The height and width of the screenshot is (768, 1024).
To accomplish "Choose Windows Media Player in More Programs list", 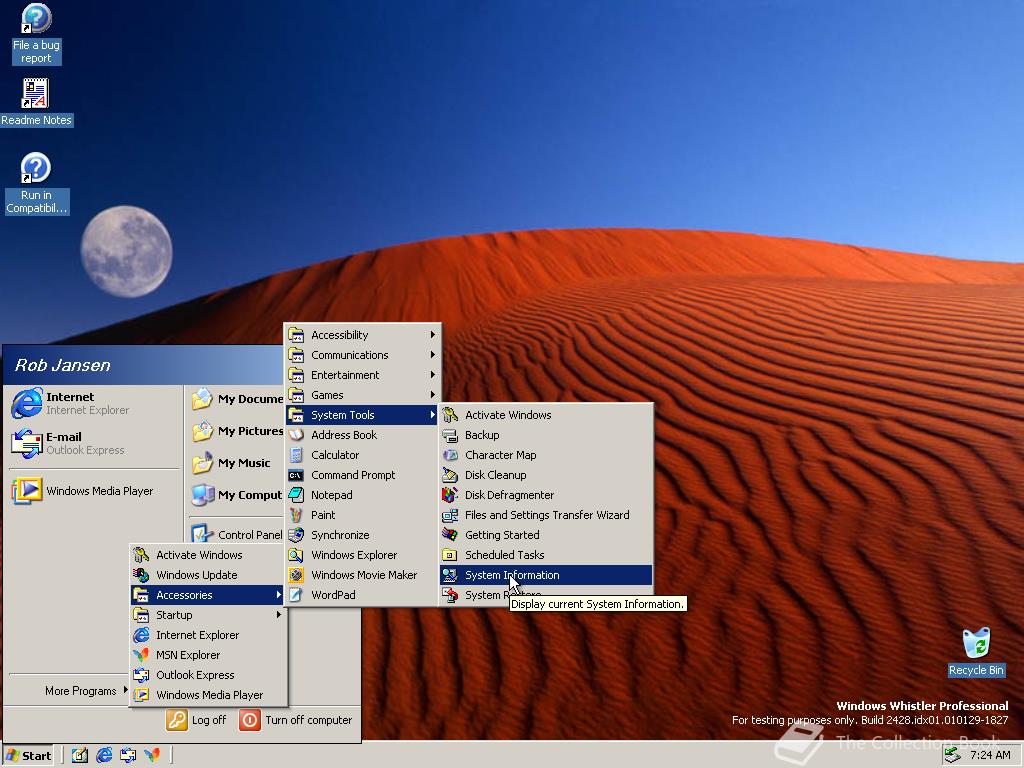I will click(208, 695).
